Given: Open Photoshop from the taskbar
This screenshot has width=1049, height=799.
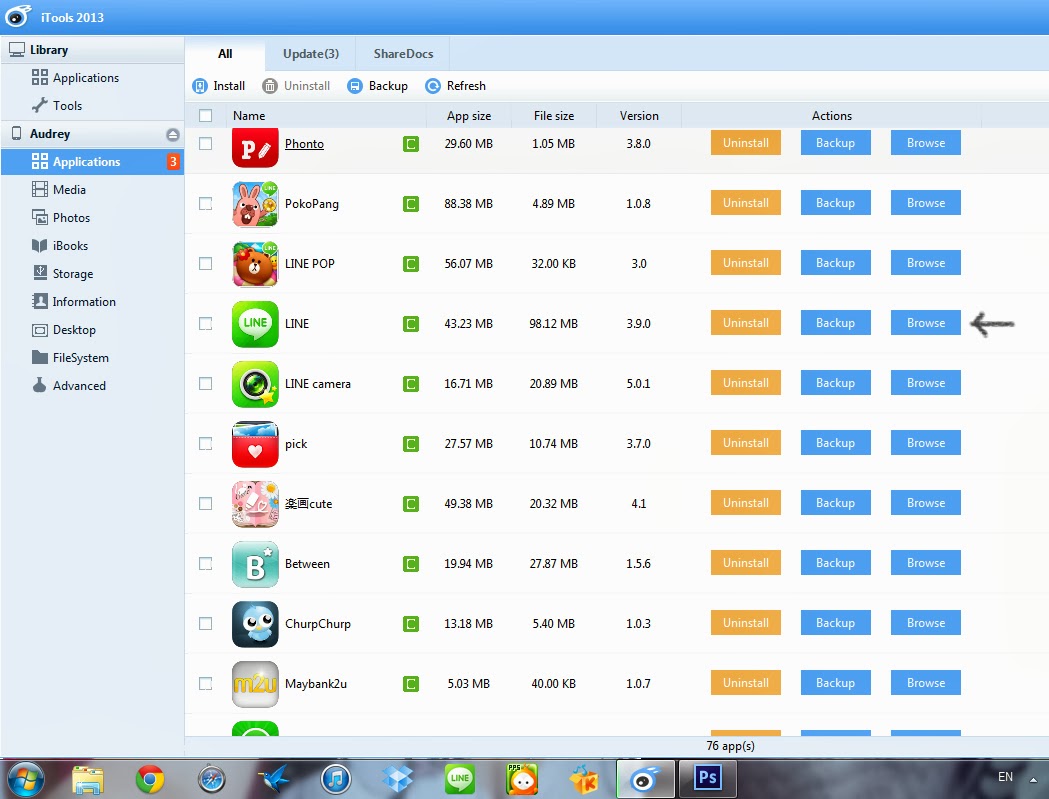Looking at the screenshot, I should click(707, 778).
